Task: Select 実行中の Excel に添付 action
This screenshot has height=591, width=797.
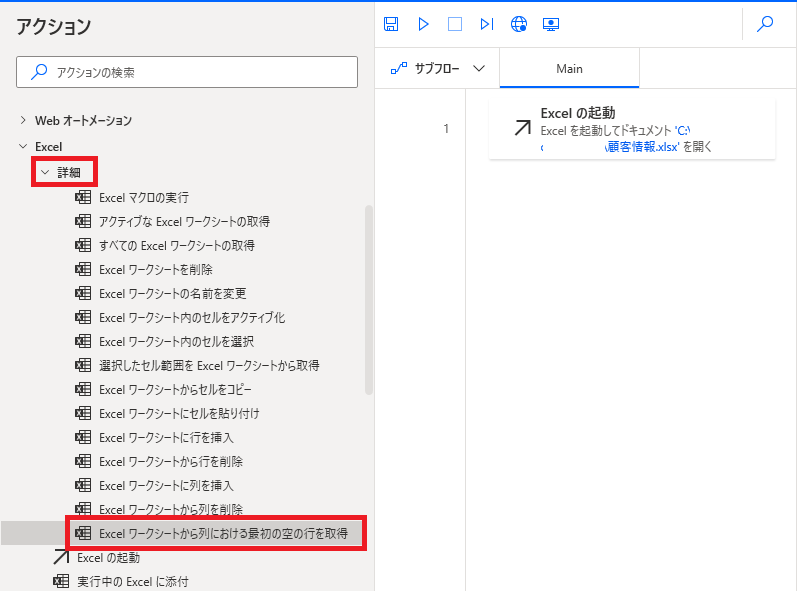Action: click(x=133, y=581)
